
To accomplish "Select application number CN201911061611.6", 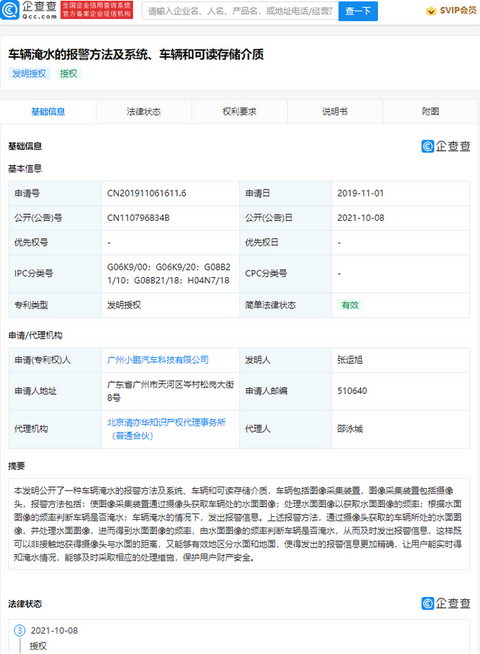I will click(x=147, y=193).
